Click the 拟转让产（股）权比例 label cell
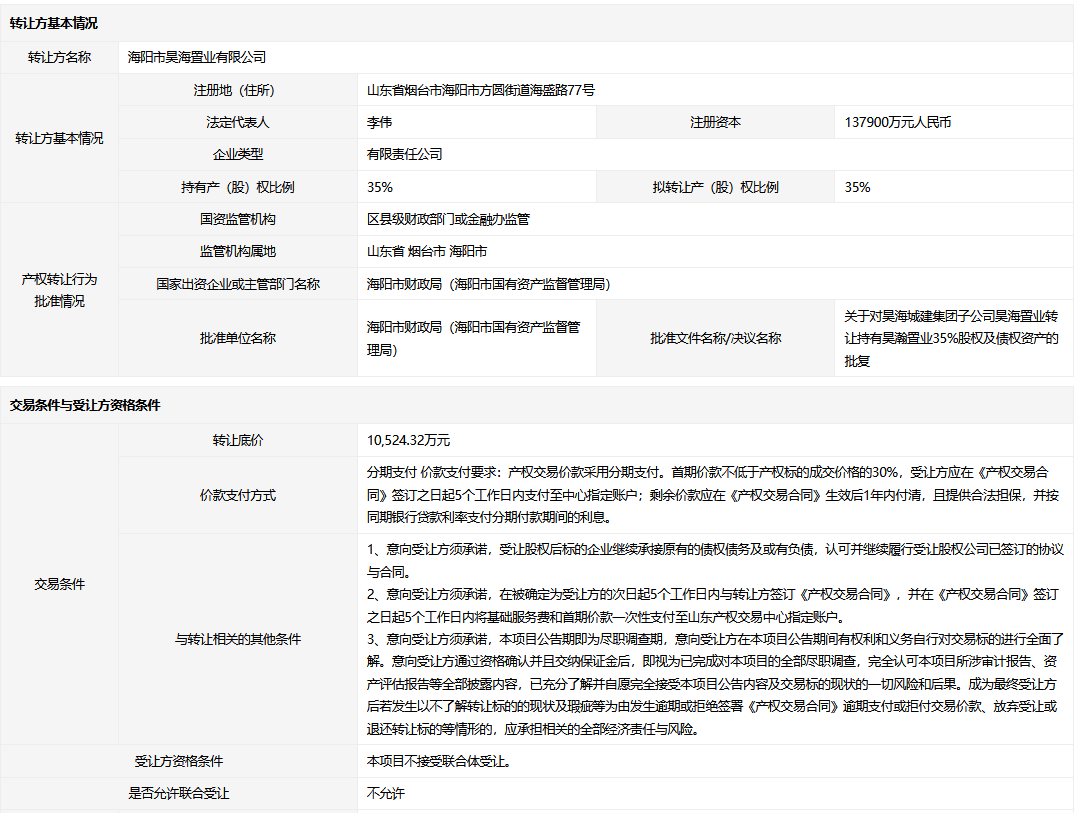The height and width of the screenshot is (813, 1076). point(715,187)
